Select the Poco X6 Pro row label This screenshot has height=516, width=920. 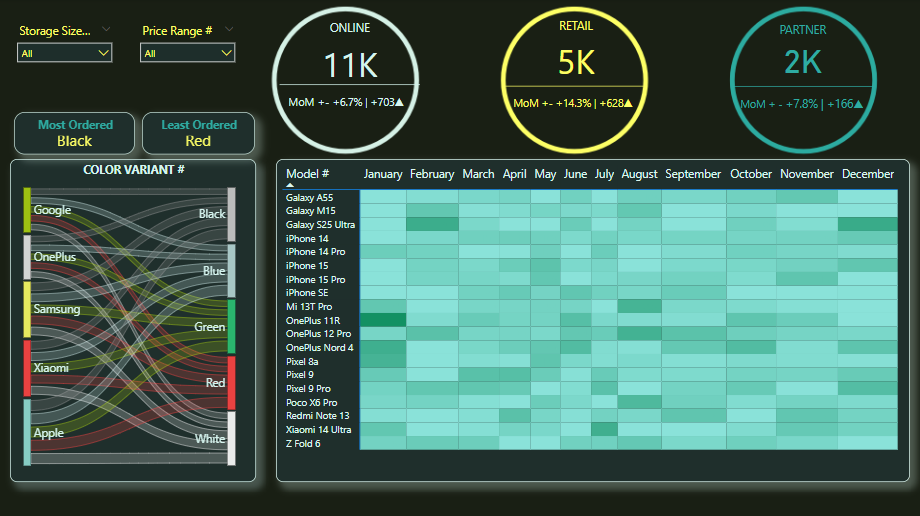(312, 403)
